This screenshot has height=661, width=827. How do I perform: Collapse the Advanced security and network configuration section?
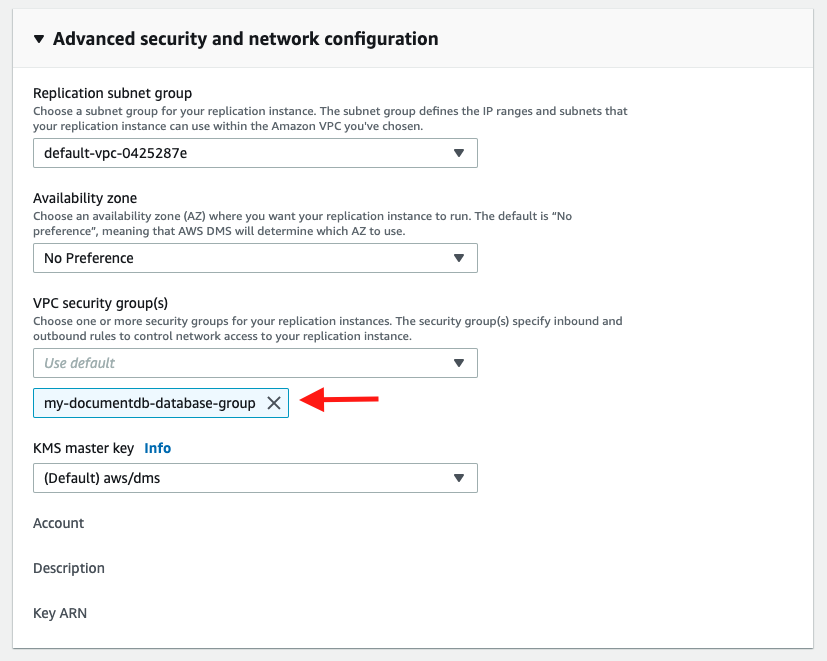(37, 39)
